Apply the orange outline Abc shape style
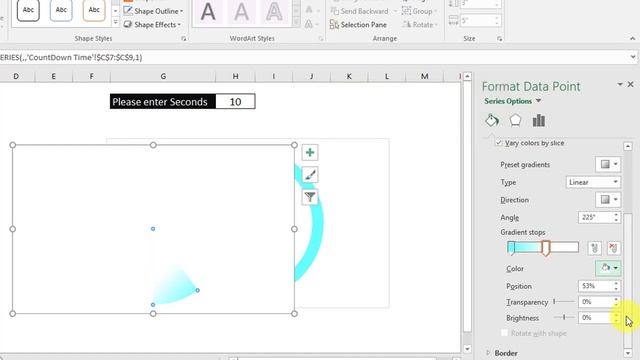This screenshot has width=640, height=360. 94,10
